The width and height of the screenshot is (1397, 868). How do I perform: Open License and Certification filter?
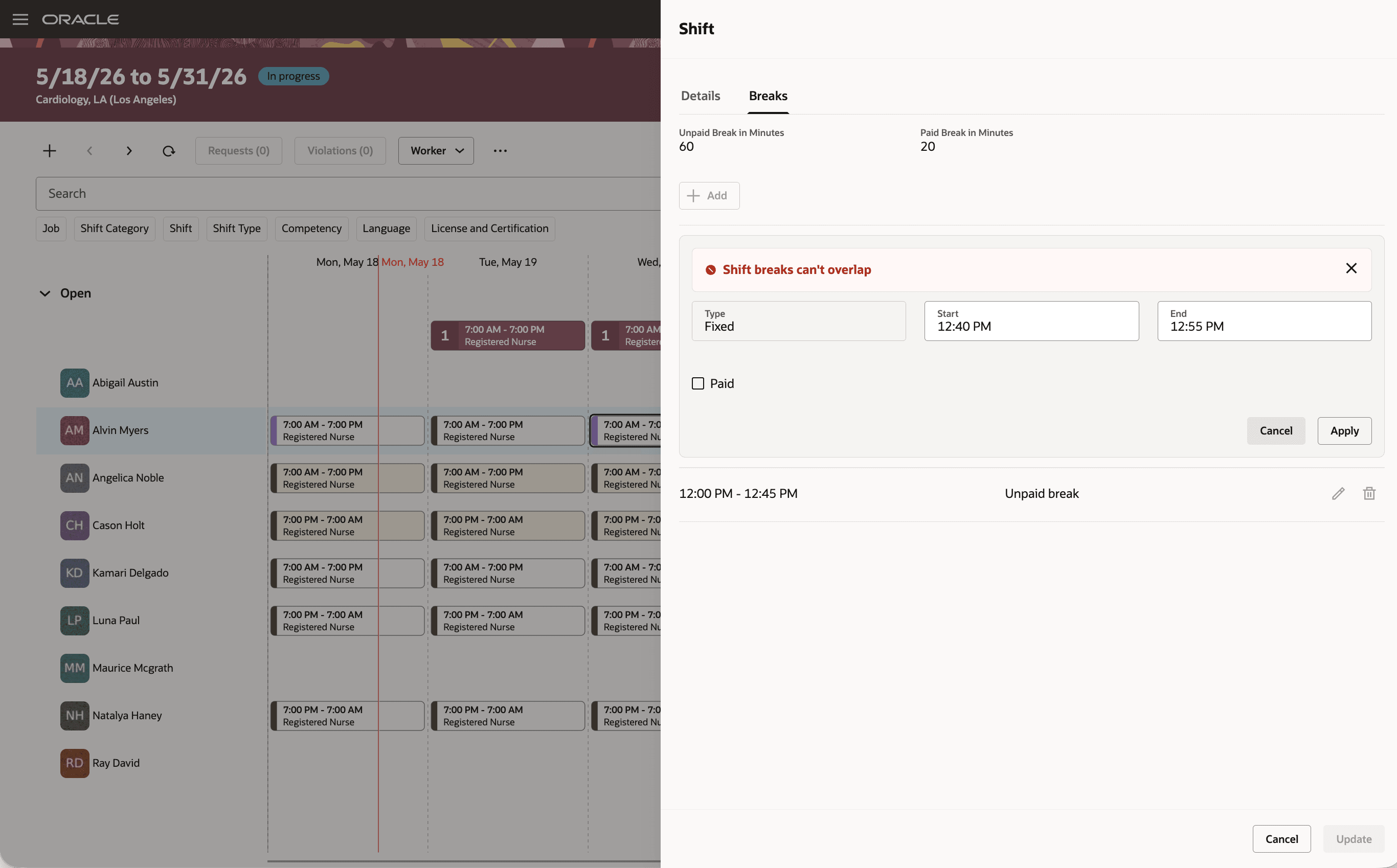[x=489, y=229]
